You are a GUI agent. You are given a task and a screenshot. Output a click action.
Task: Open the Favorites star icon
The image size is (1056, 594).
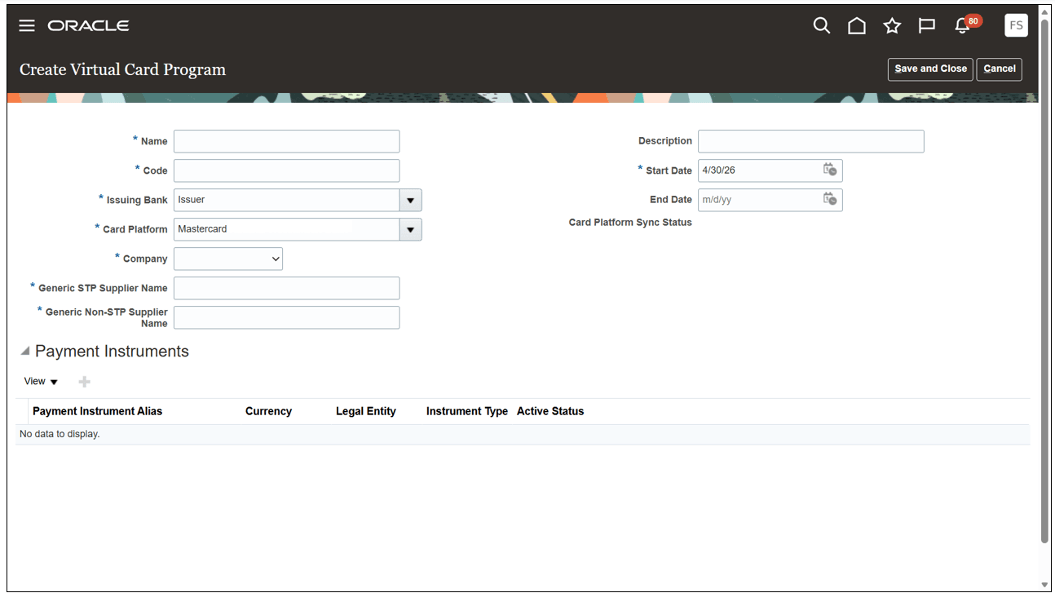892,26
